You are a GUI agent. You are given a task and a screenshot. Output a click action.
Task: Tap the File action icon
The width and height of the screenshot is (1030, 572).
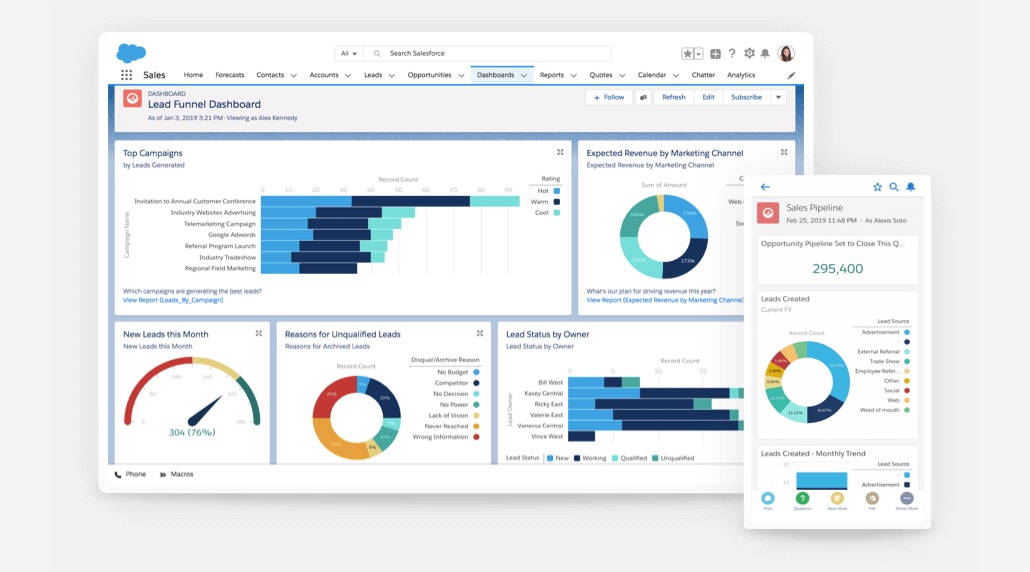[x=872, y=498]
